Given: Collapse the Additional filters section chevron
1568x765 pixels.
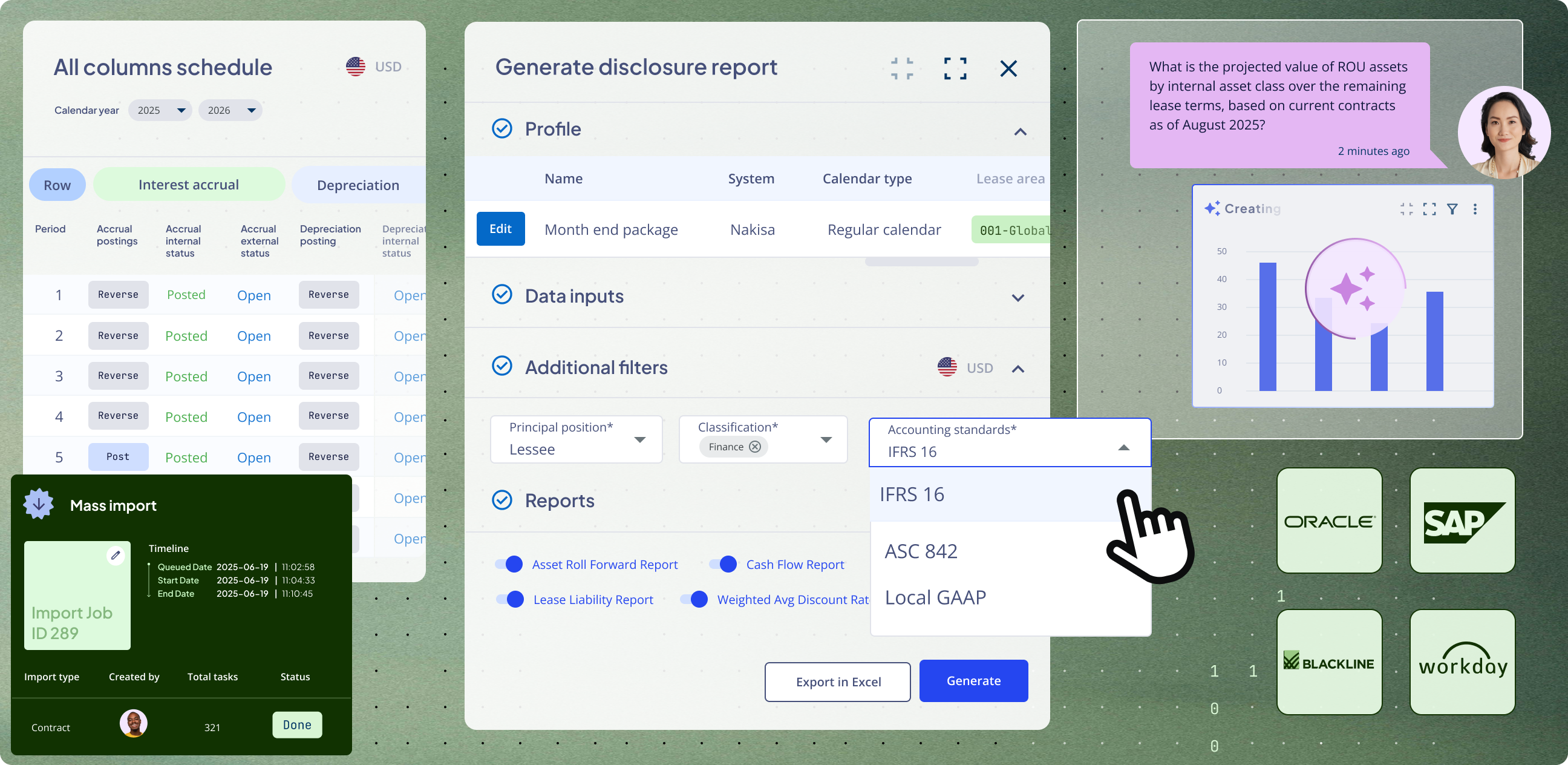Looking at the screenshot, I should click(x=1018, y=368).
